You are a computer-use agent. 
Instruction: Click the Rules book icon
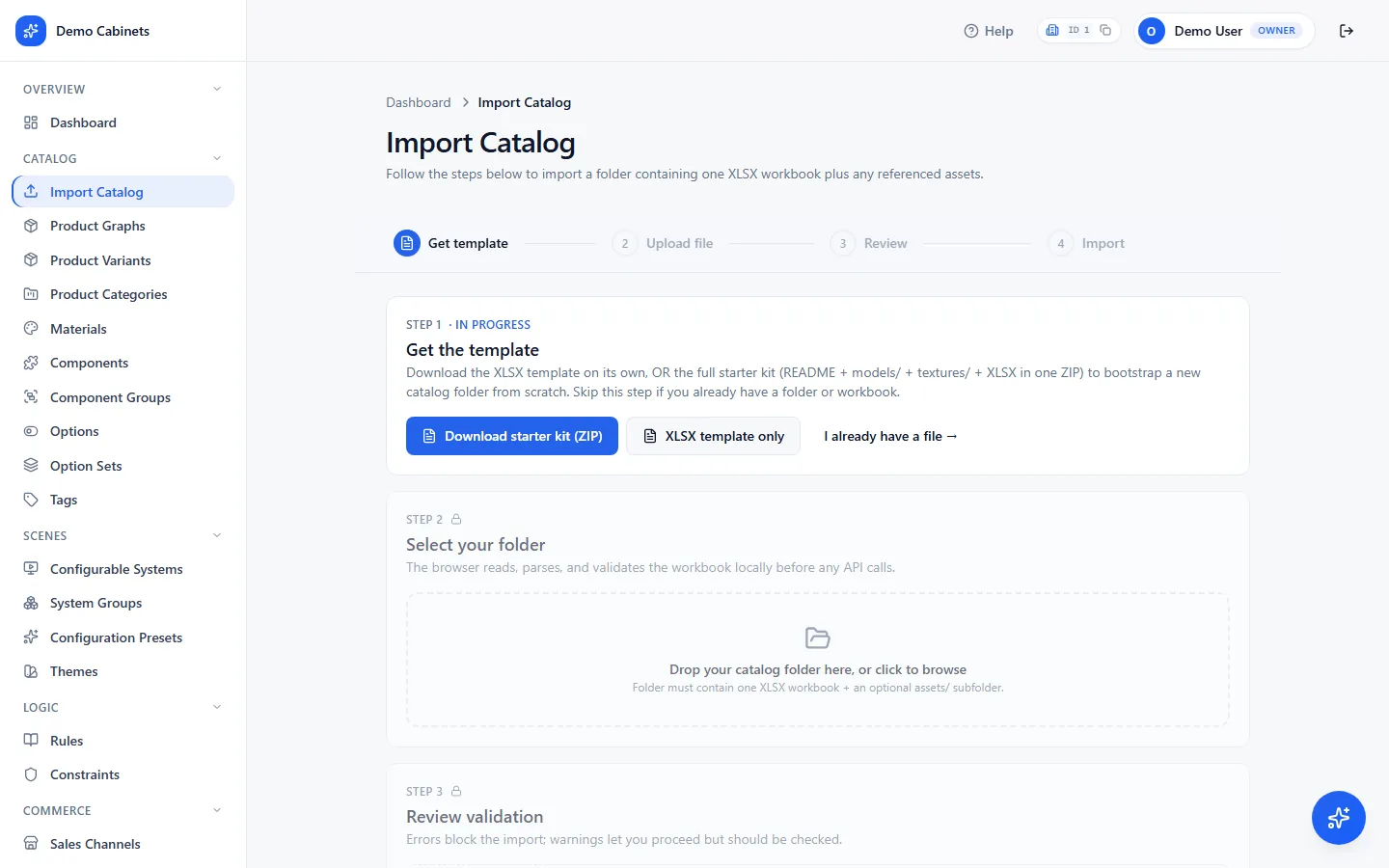coord(31,741)
